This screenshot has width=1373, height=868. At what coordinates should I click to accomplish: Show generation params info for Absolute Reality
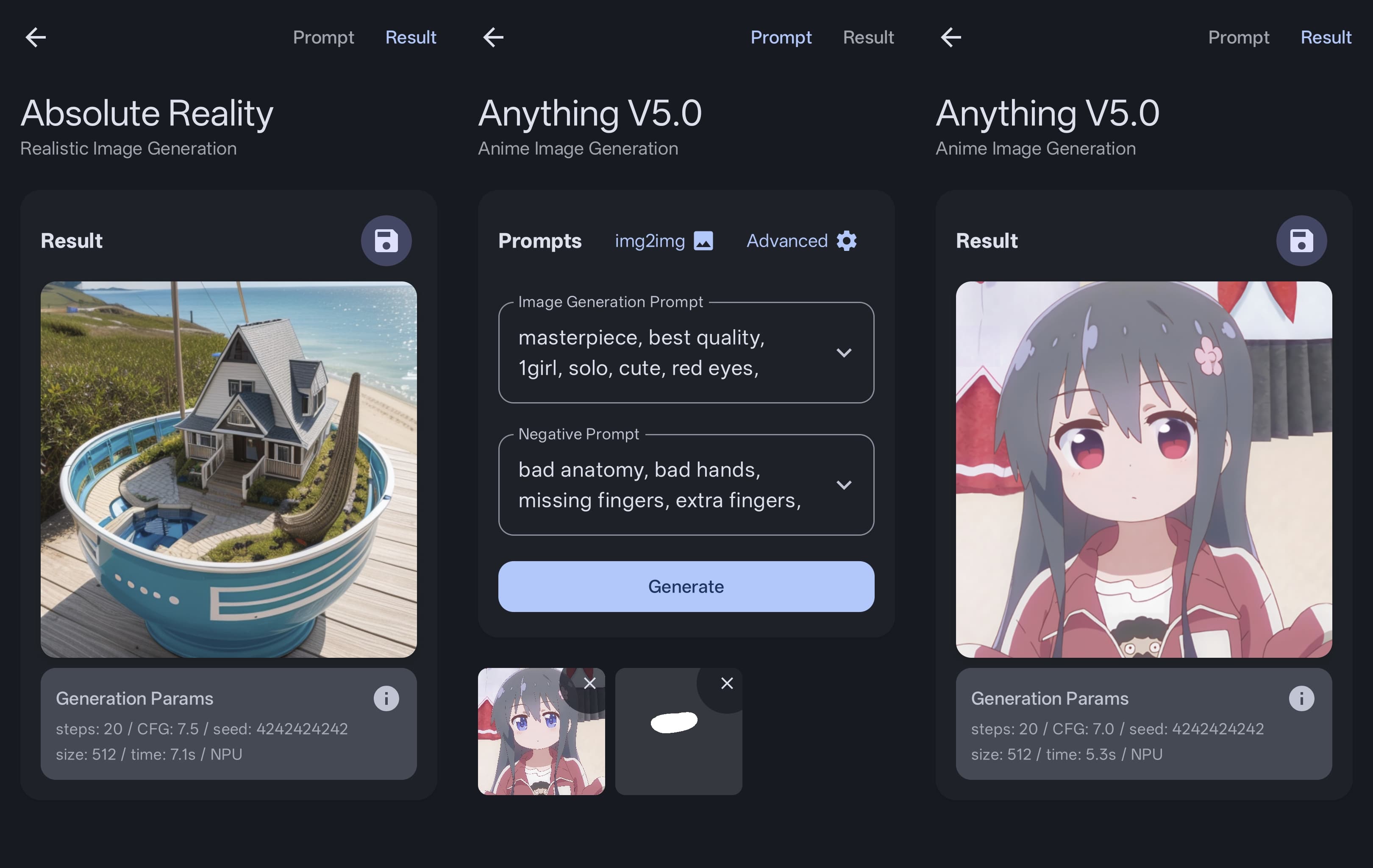(x=386, y=698)
